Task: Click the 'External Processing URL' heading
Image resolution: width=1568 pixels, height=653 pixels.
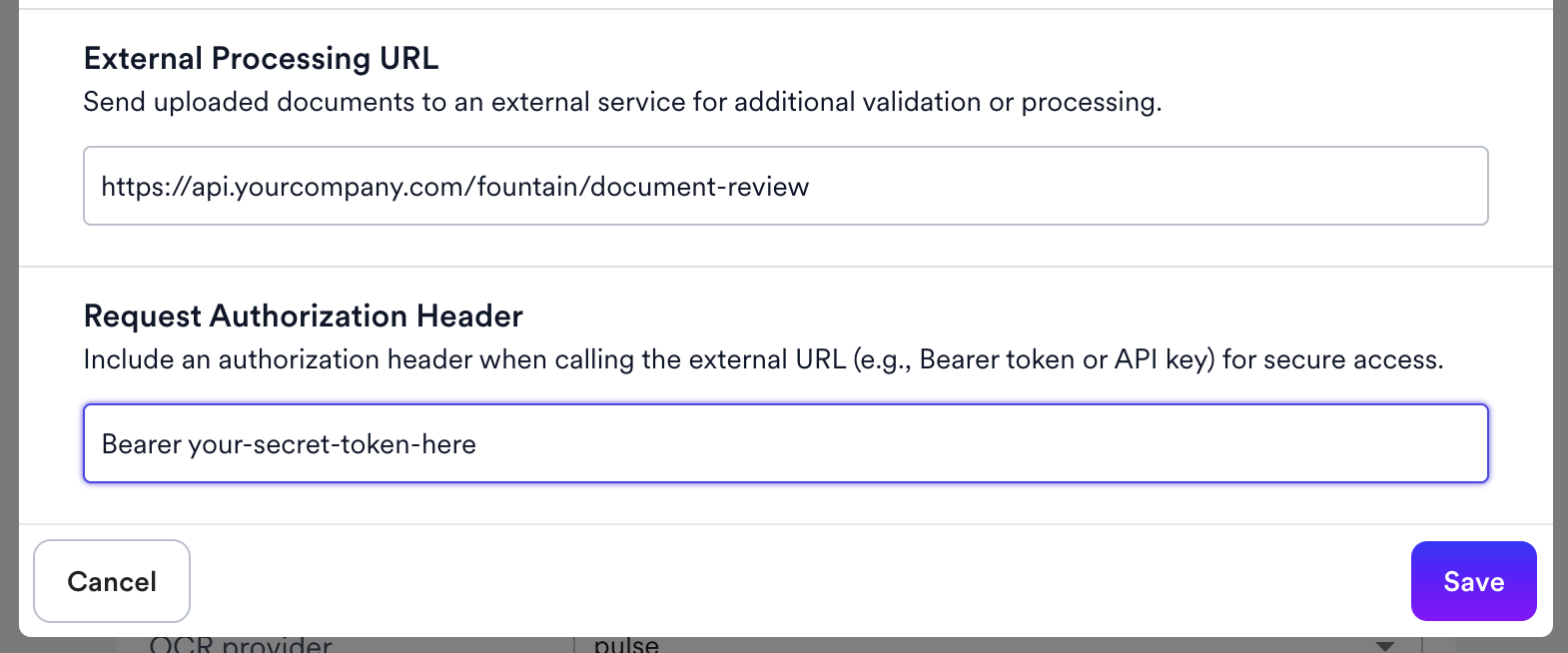Action: tap(261, 58)
